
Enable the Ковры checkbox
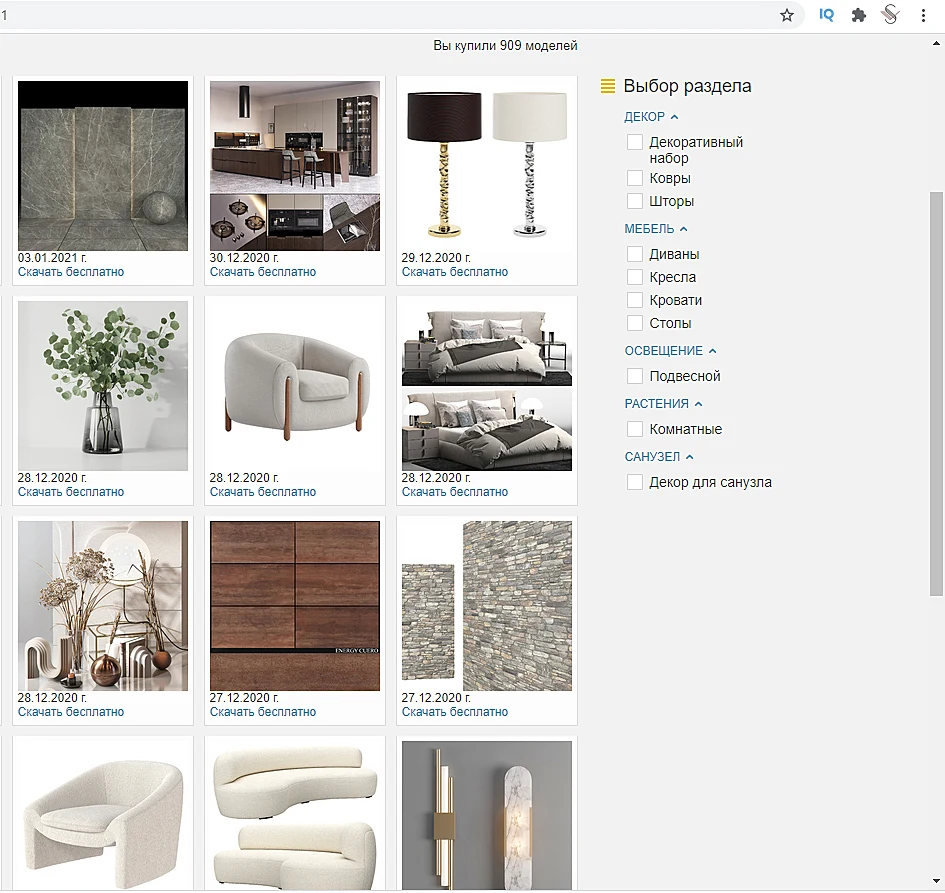point(635,178)
